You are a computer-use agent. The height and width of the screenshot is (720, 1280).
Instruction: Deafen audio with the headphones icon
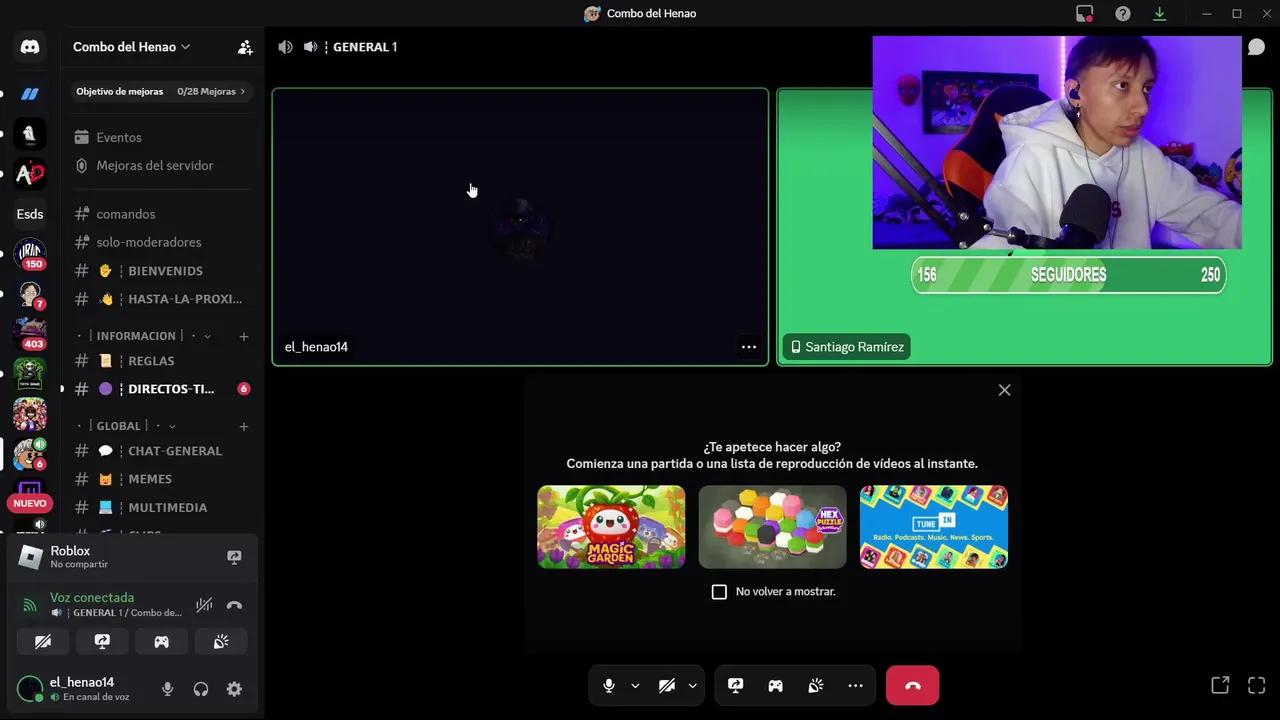coord(201,689)
